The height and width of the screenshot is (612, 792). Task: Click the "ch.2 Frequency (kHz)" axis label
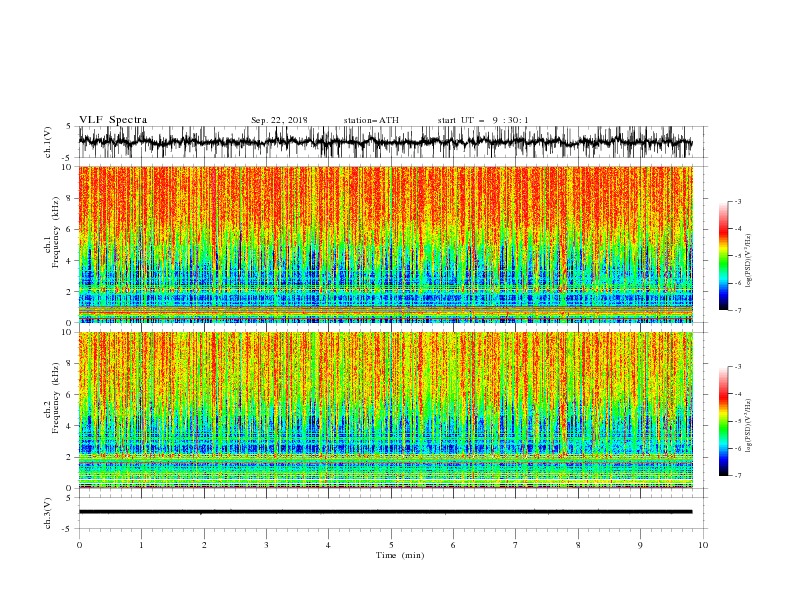point(52,398)
